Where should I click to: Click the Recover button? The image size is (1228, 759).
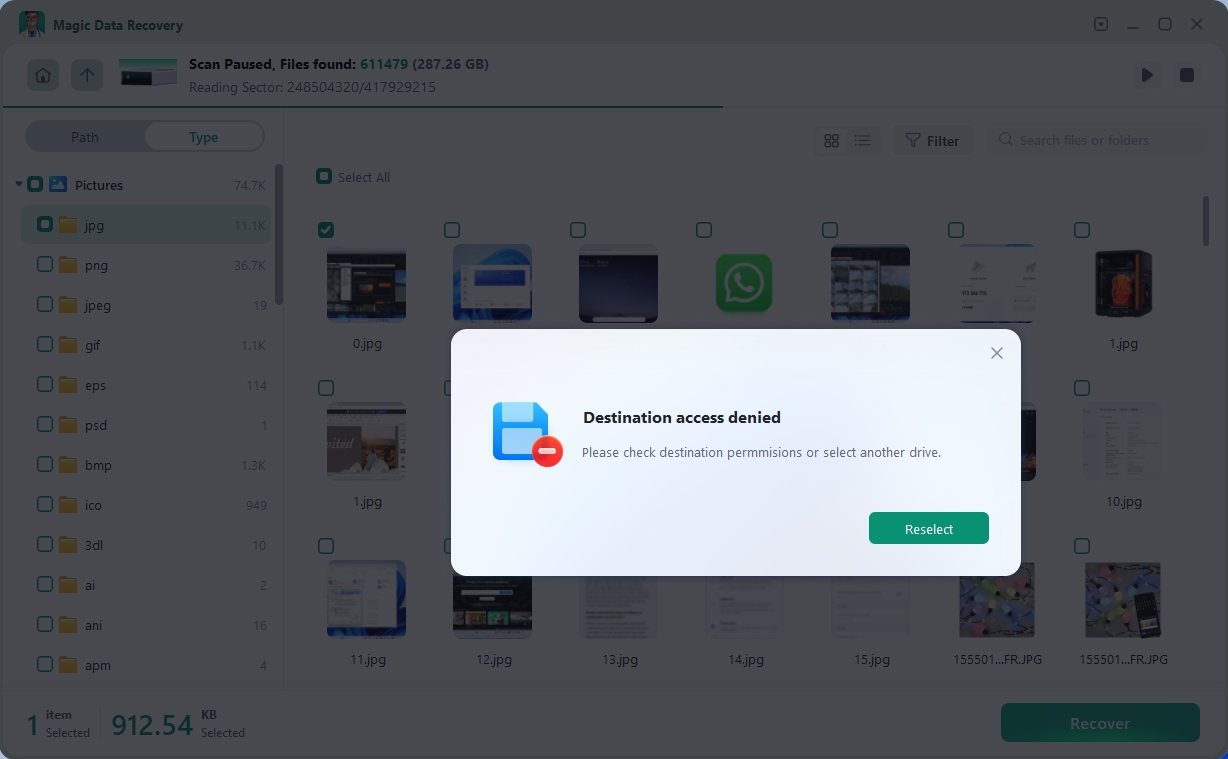1099,723
